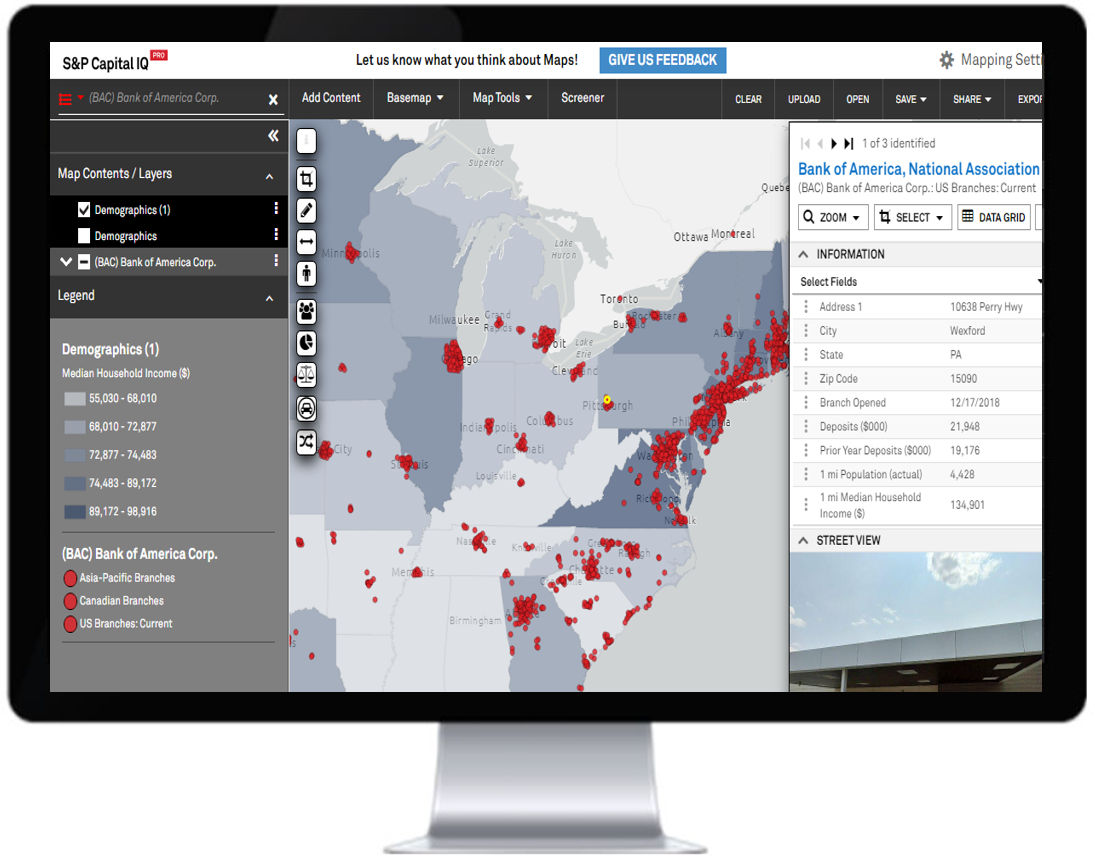Open the car drive-time tool

[307, 409]
